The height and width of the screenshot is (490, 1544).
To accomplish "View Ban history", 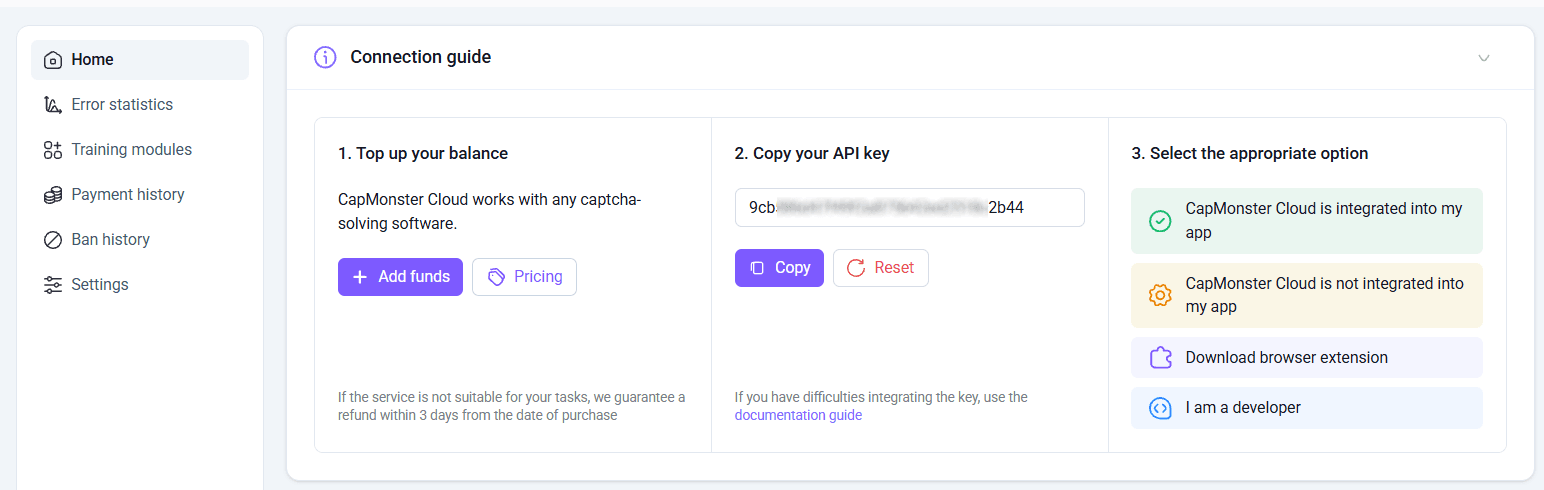I will click(x=140, y=240).
